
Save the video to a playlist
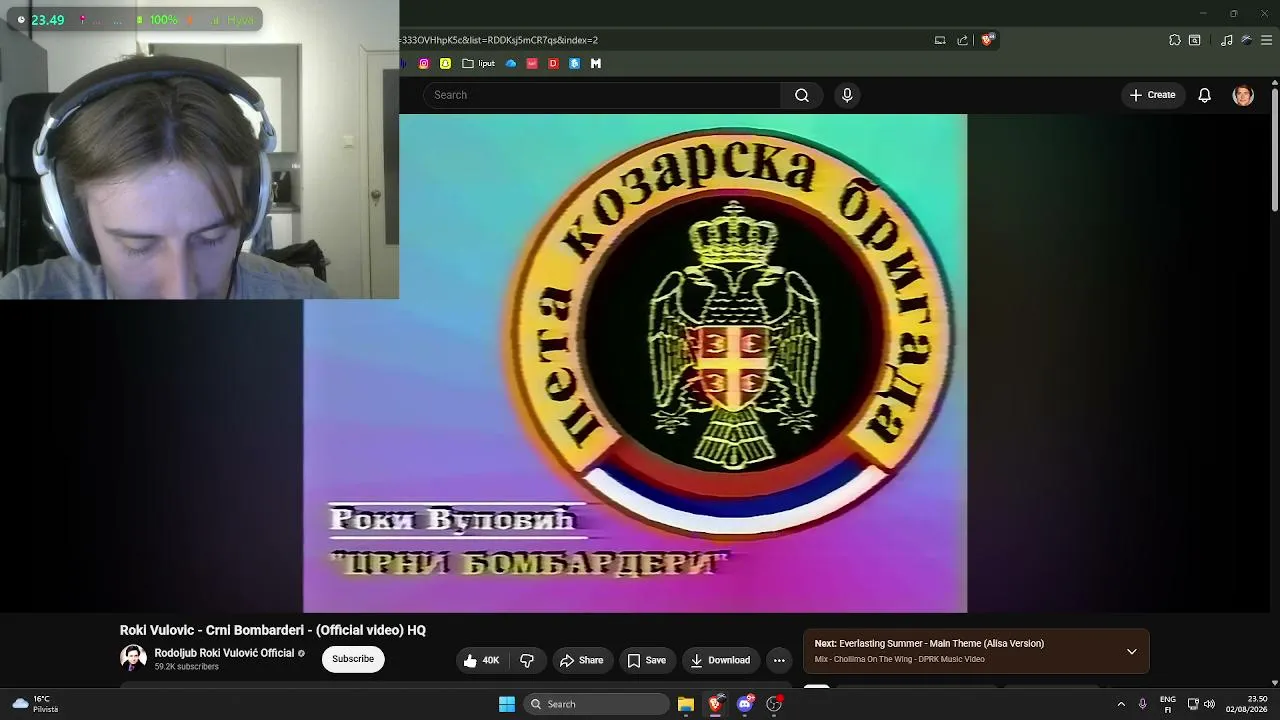tap(647, 660)
